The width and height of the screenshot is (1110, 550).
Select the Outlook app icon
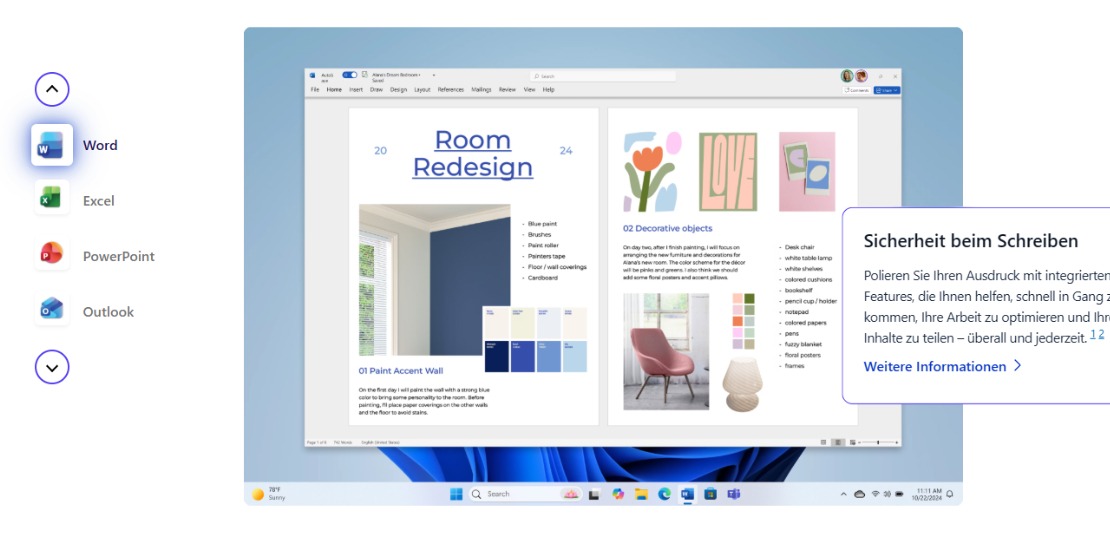52,312
